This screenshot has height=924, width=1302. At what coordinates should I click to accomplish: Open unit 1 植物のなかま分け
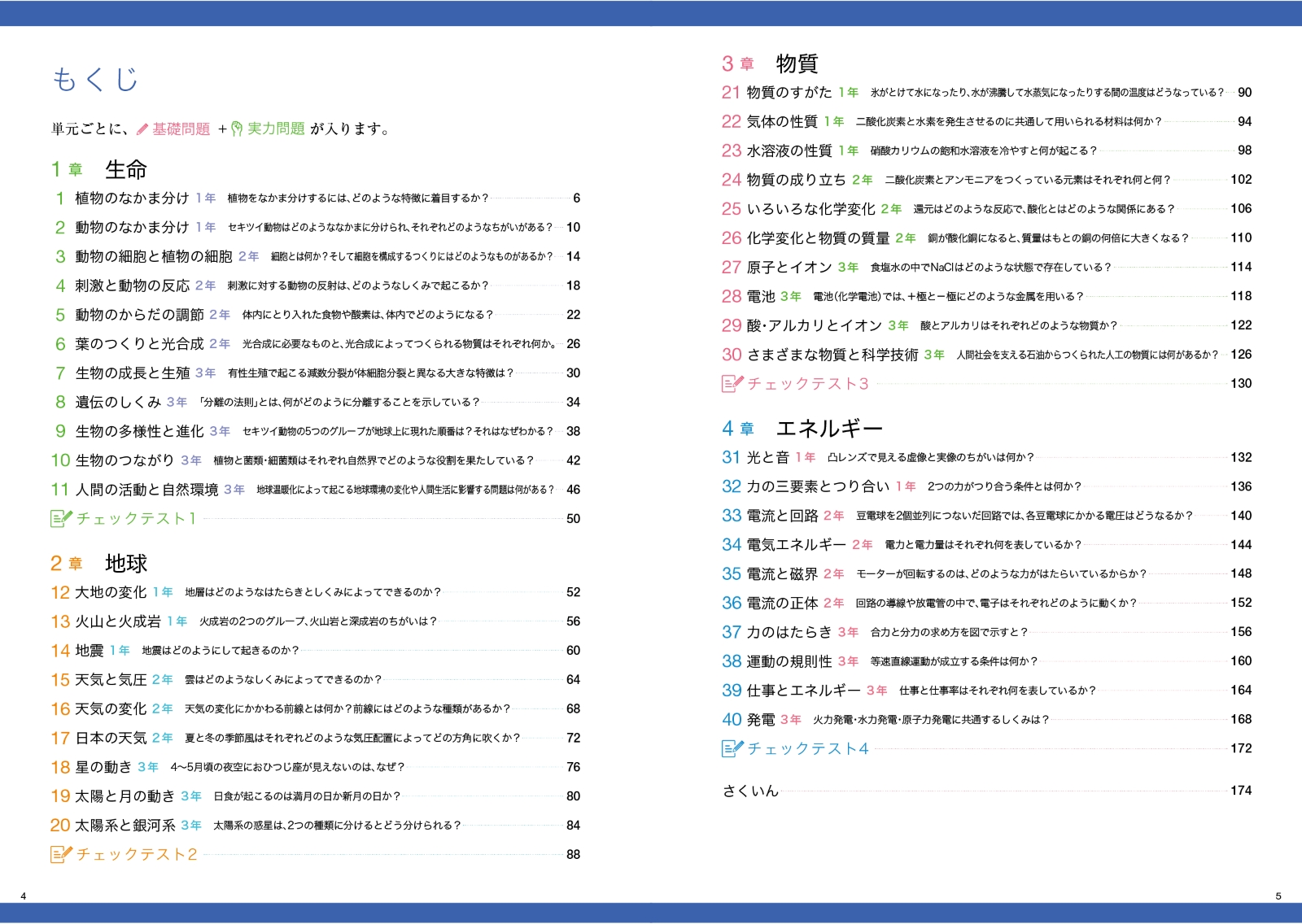[132, 198]
